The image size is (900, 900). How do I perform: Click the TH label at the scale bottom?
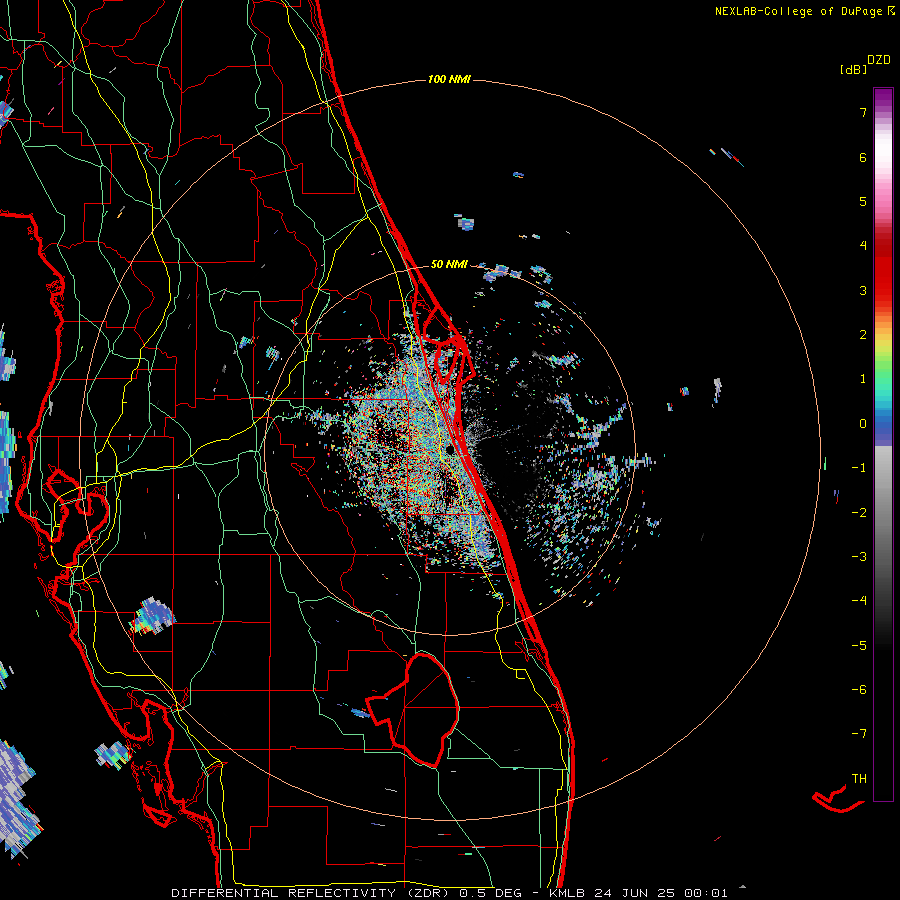[859, 779]
